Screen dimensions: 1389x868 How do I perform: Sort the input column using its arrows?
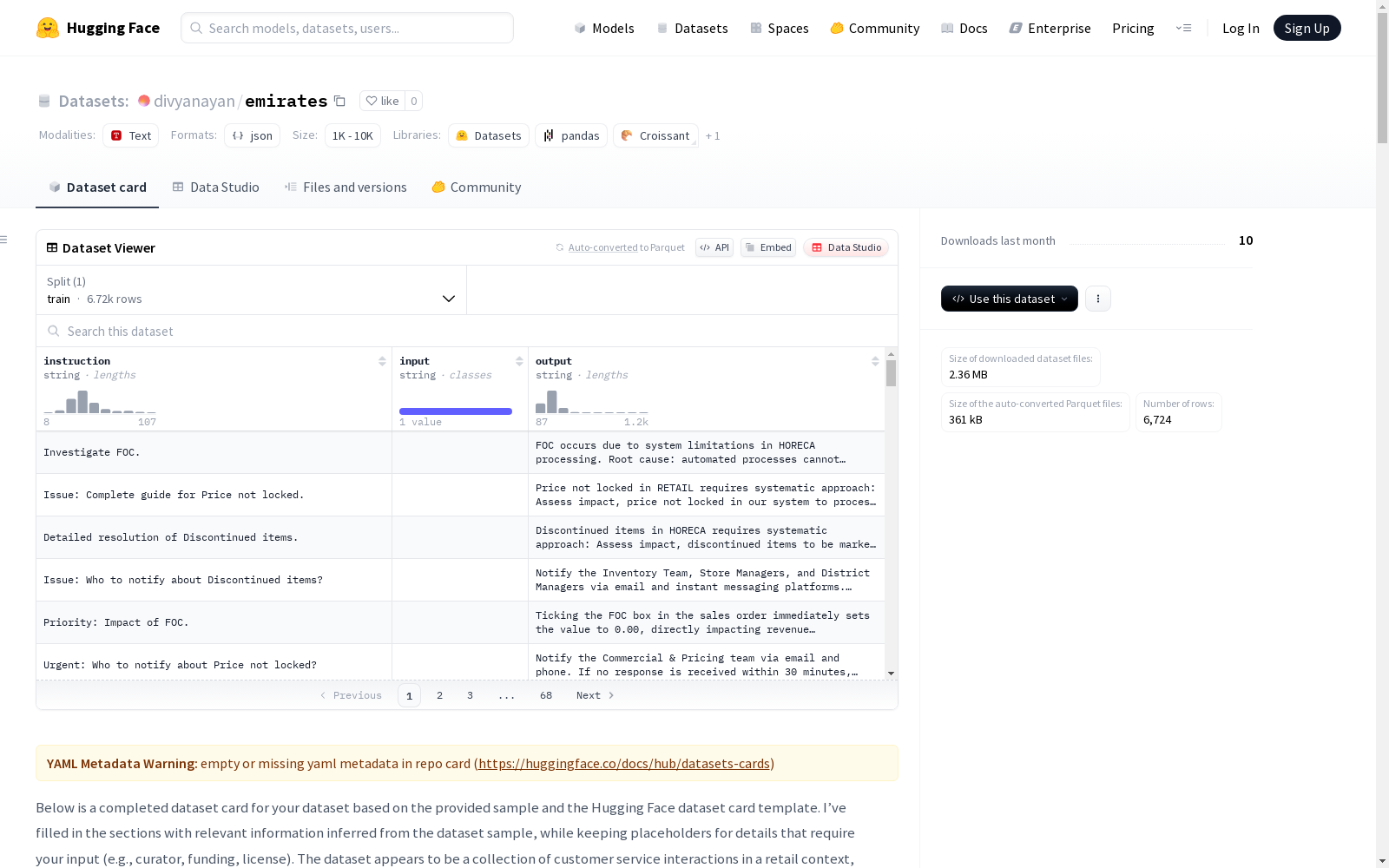pos(519,361)
